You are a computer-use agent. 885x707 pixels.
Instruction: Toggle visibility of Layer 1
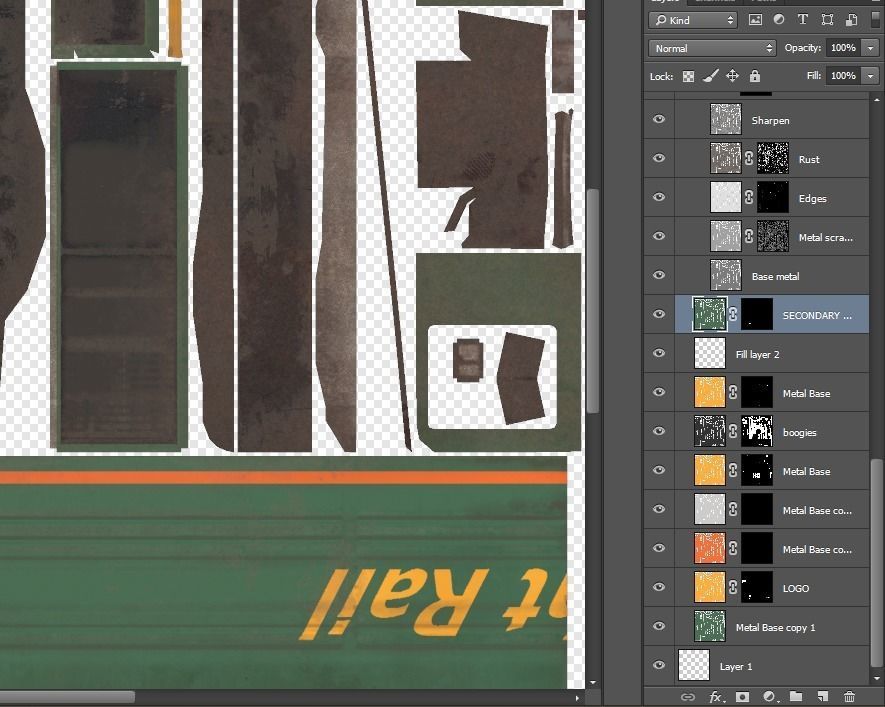pyautogui.click(x=659, y=665)
